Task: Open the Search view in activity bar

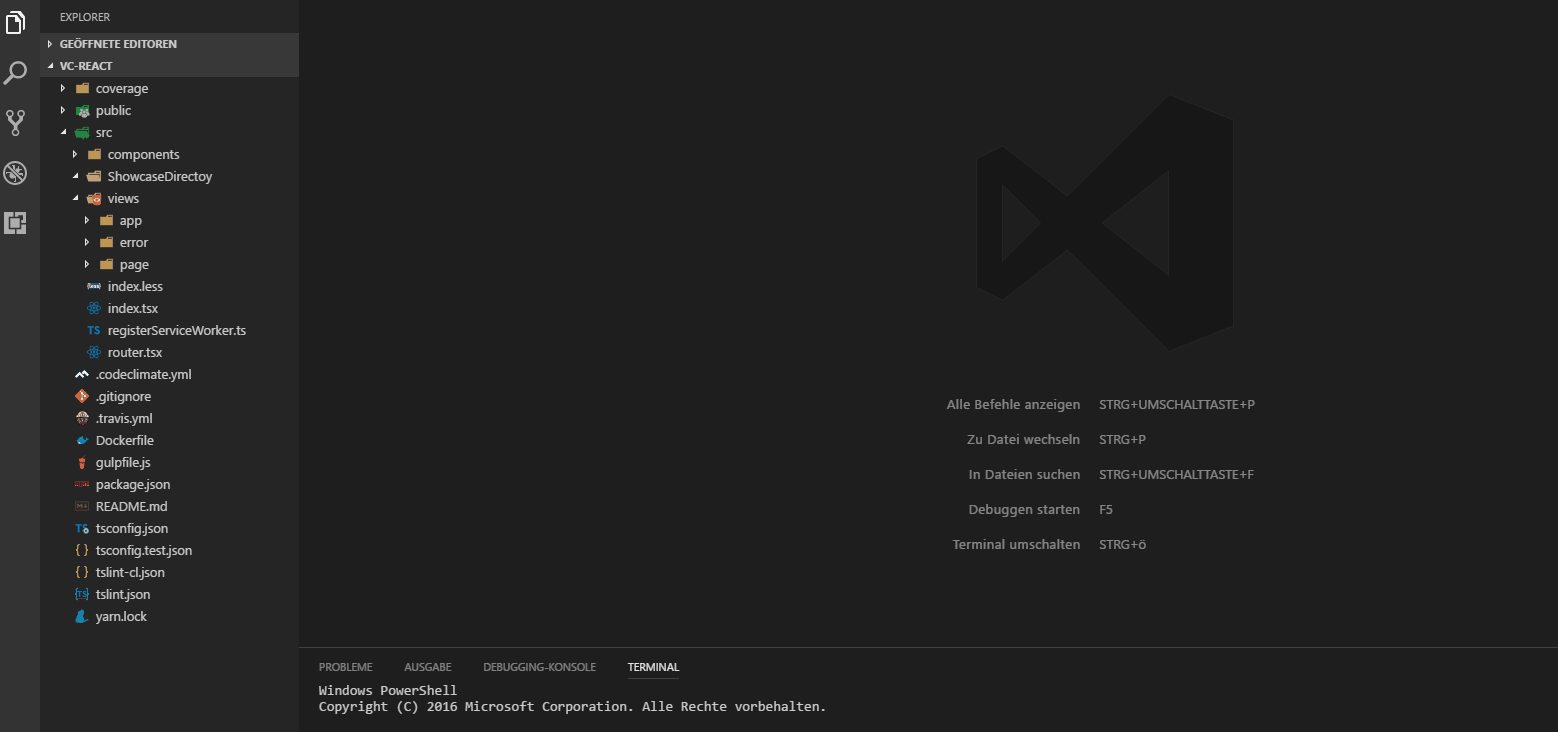Action: tap(16, 73)
